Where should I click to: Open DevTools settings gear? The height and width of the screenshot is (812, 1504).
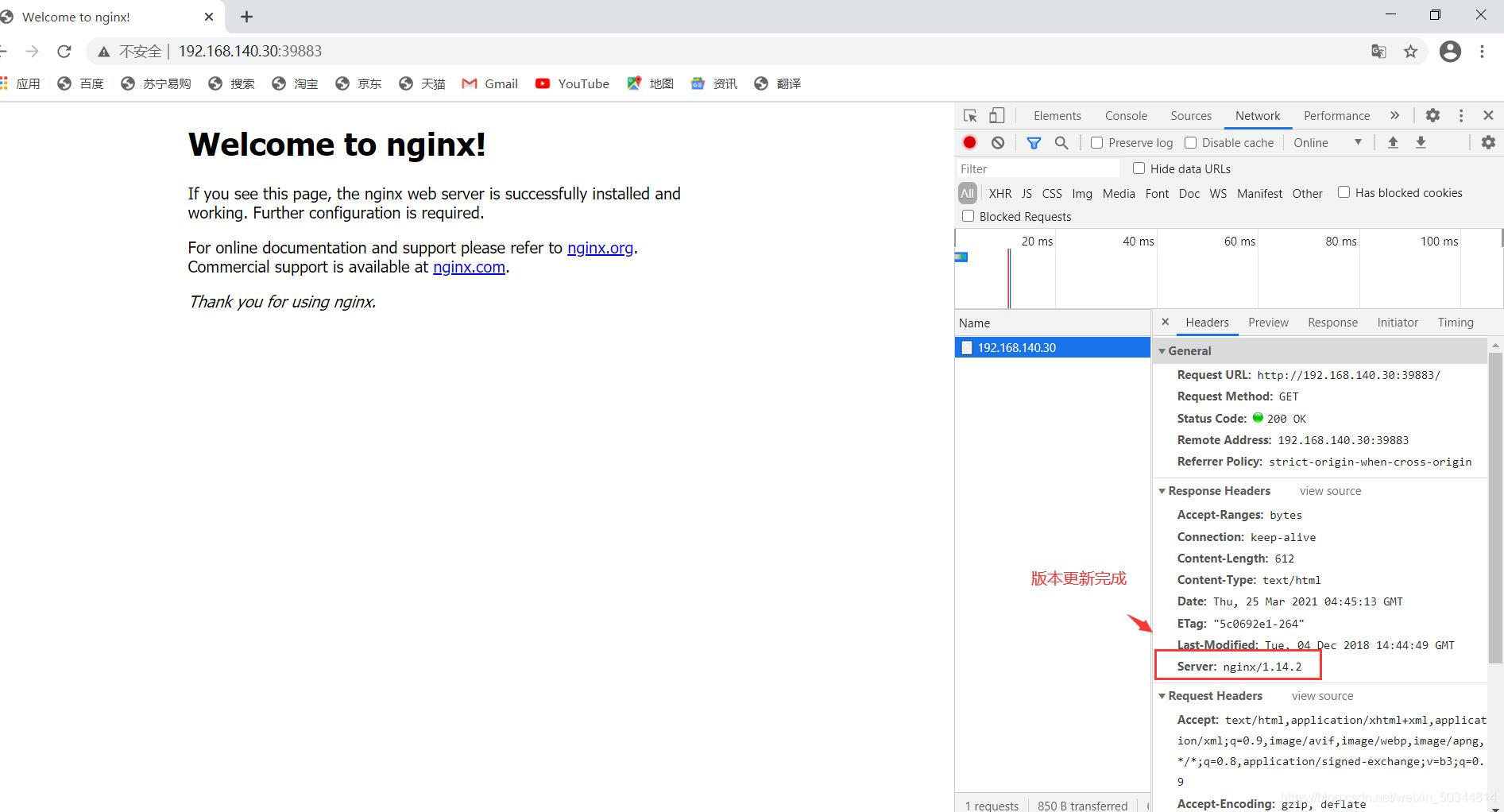1432,116
